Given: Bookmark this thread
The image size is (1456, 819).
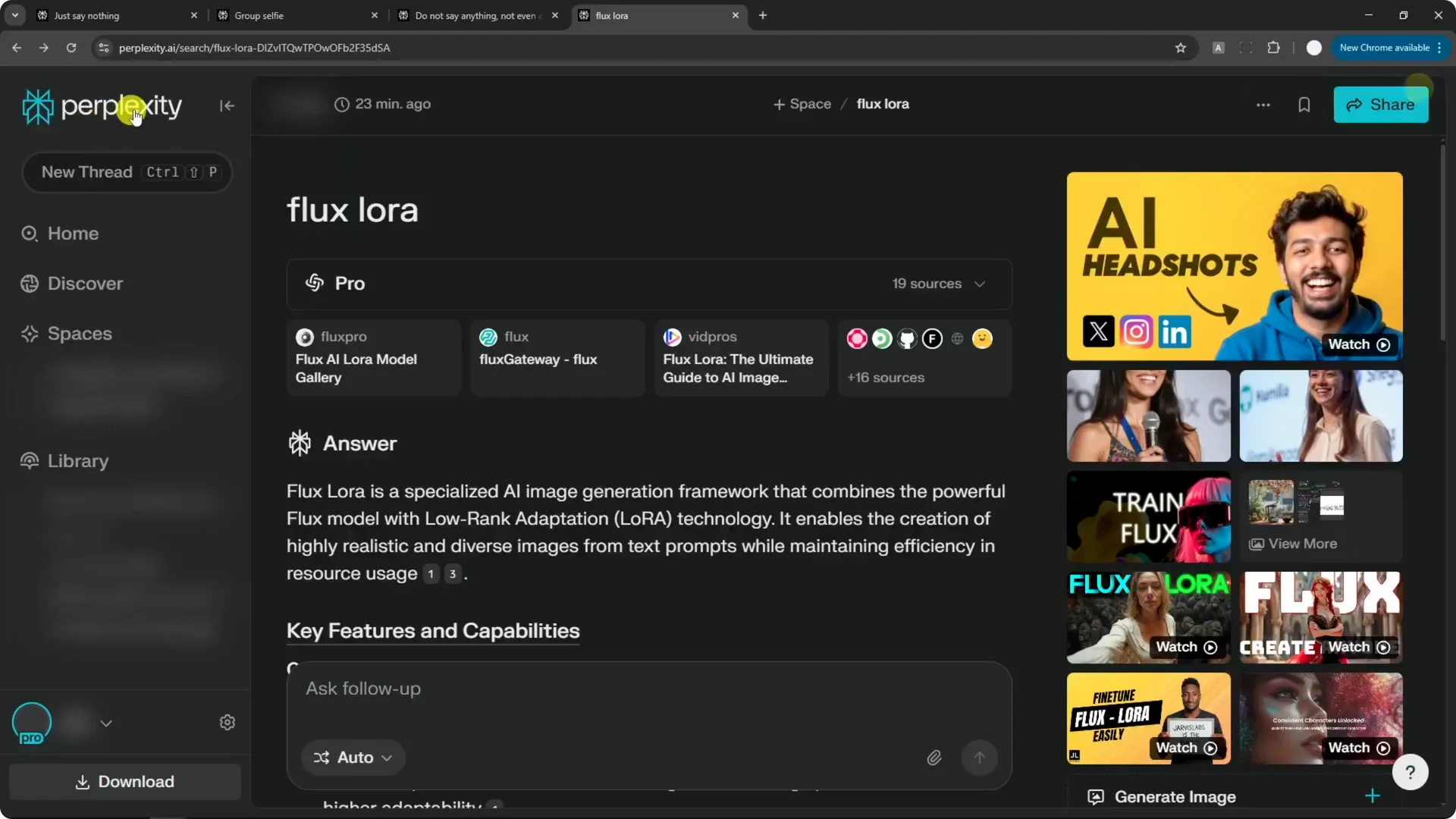Looking at the screenshot, I should tap(1304, 105).
